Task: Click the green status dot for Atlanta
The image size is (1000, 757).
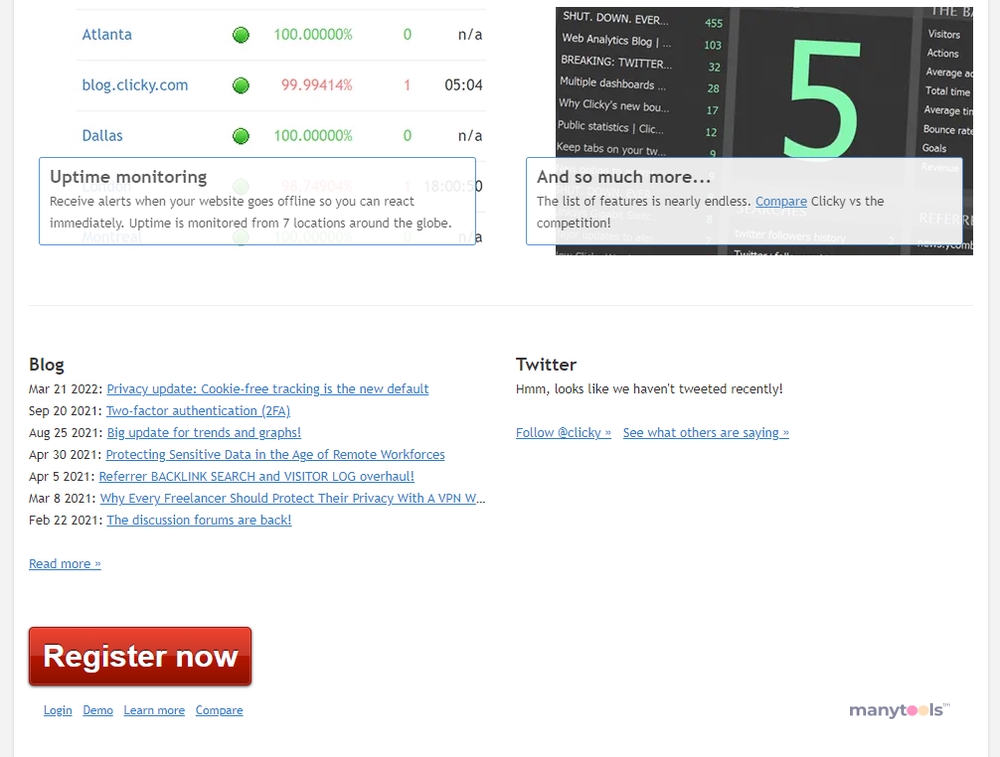Action: pyautogui.click(x=240, y=34)
